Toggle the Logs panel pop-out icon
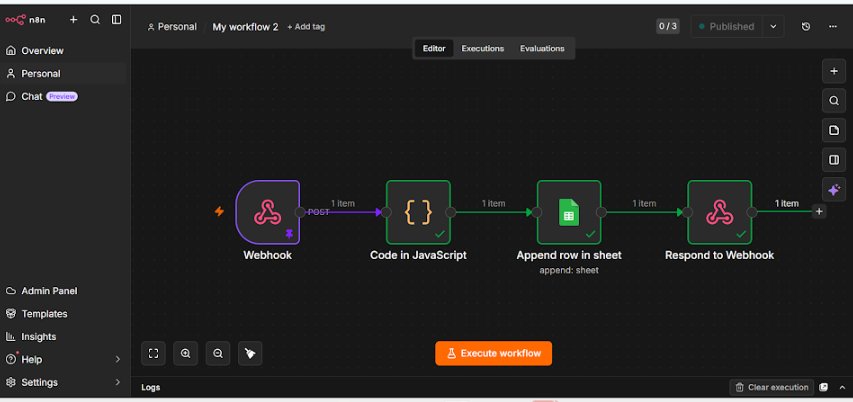Screen dimensions: 853x402 click(824, 387)
